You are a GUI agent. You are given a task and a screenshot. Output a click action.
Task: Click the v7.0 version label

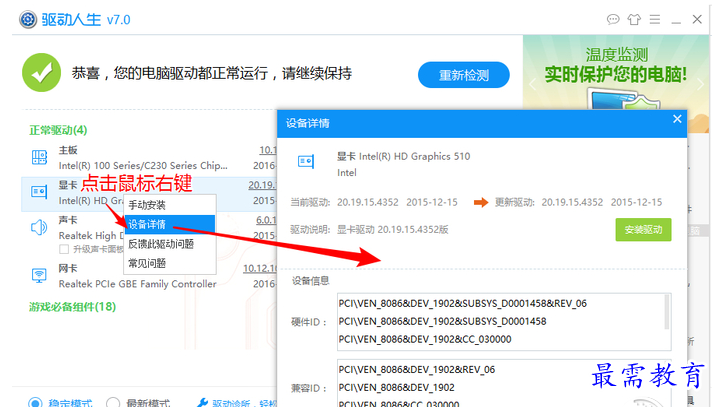coord(118,20)
